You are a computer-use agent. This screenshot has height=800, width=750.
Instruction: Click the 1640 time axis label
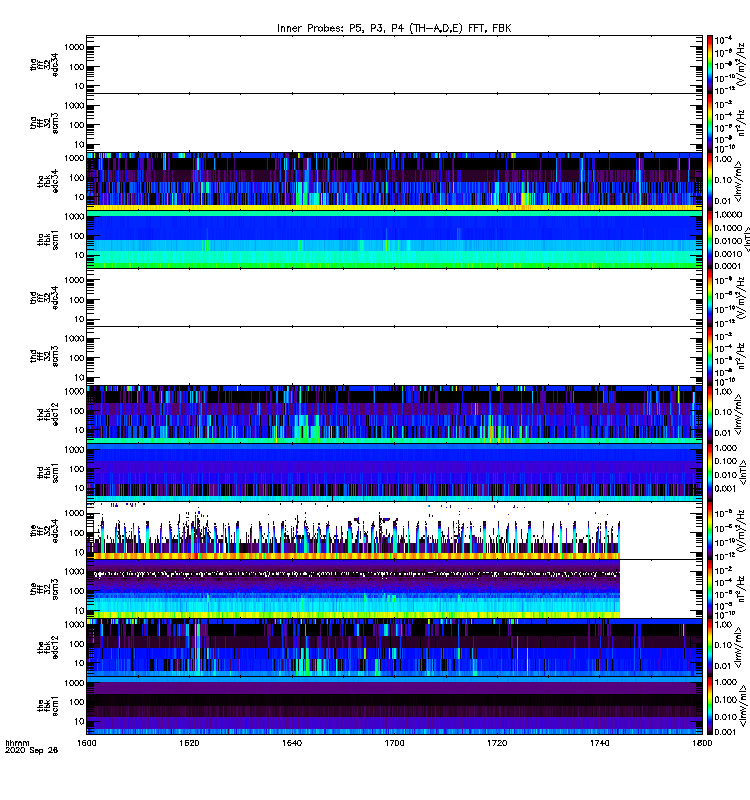[x=292, y=743]
